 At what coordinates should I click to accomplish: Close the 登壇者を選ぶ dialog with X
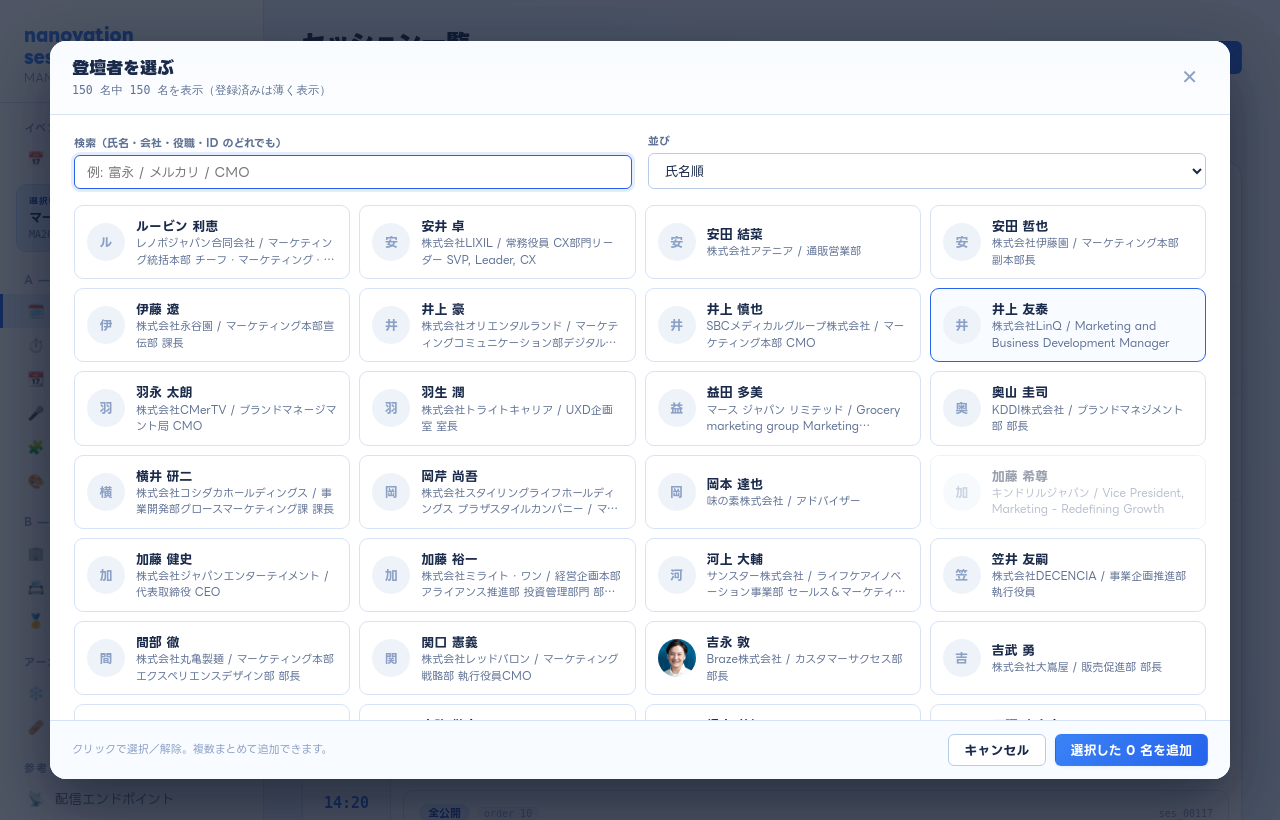(x=1189, y=77)
